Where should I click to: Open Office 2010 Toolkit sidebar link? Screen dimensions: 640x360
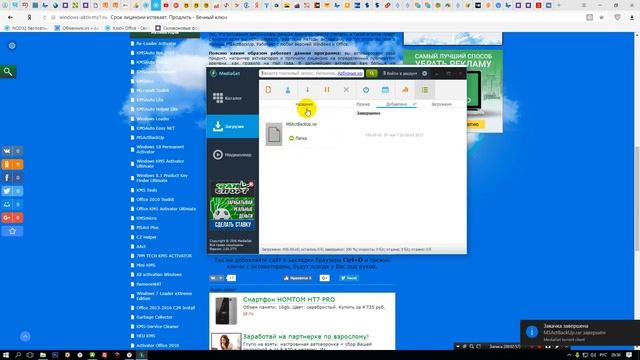point(155,199)
